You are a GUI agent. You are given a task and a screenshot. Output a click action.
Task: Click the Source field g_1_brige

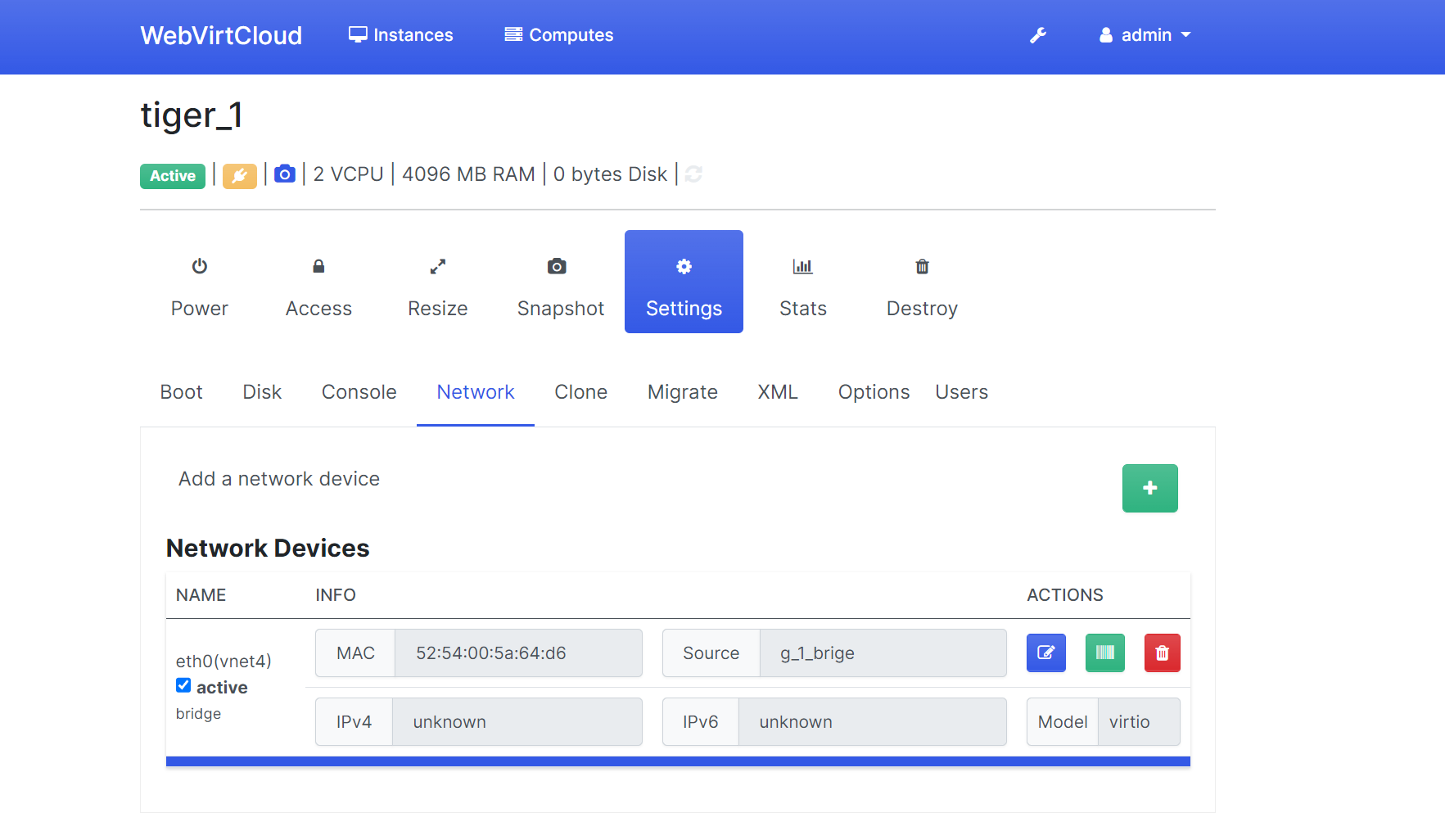point(883,653)
